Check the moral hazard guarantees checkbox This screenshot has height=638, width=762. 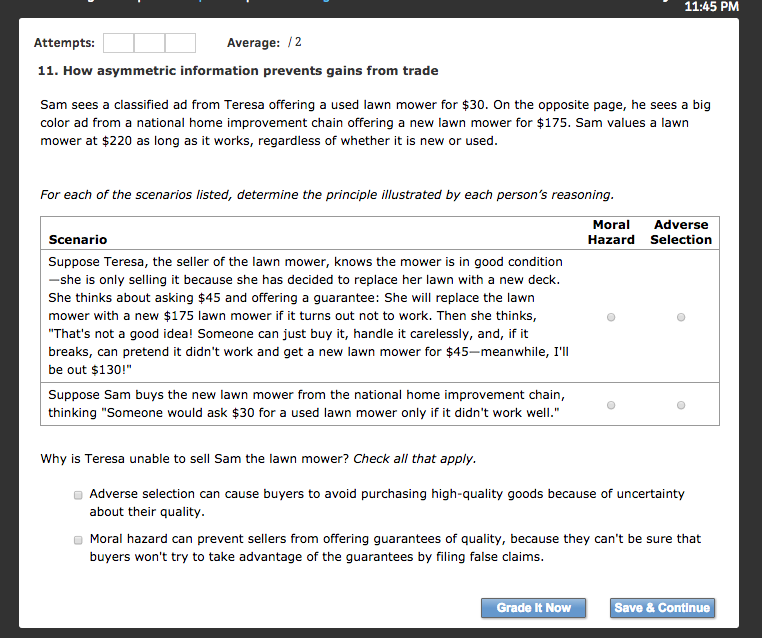tap(78, 539)
